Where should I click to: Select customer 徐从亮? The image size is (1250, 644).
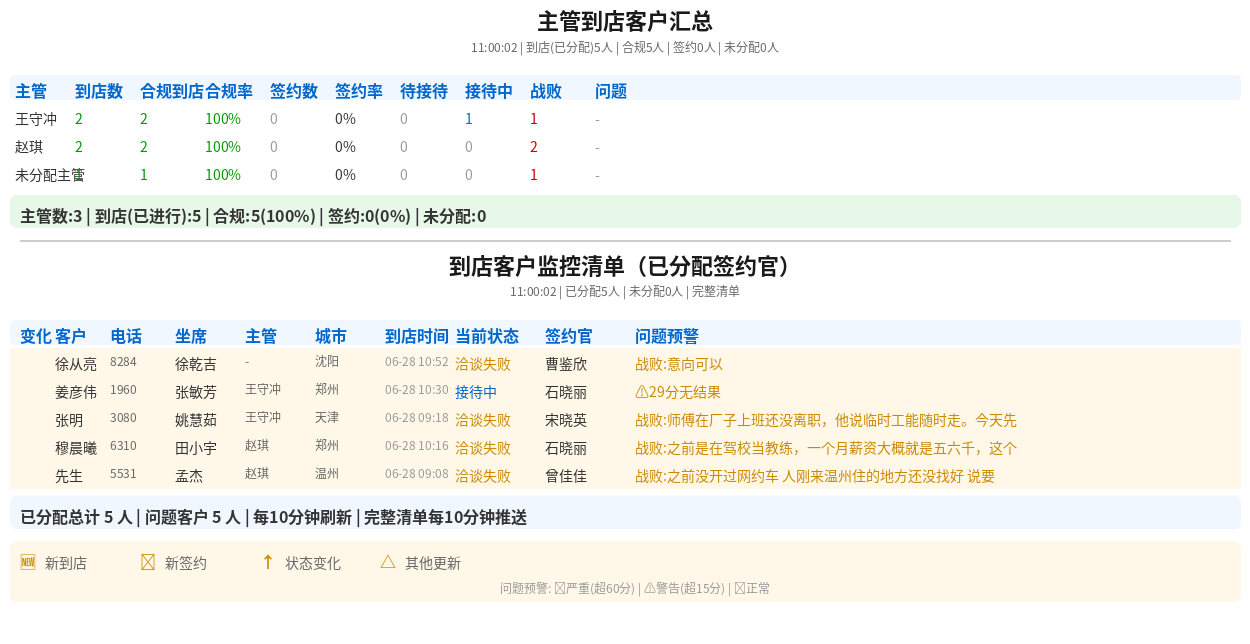[76, 364]
